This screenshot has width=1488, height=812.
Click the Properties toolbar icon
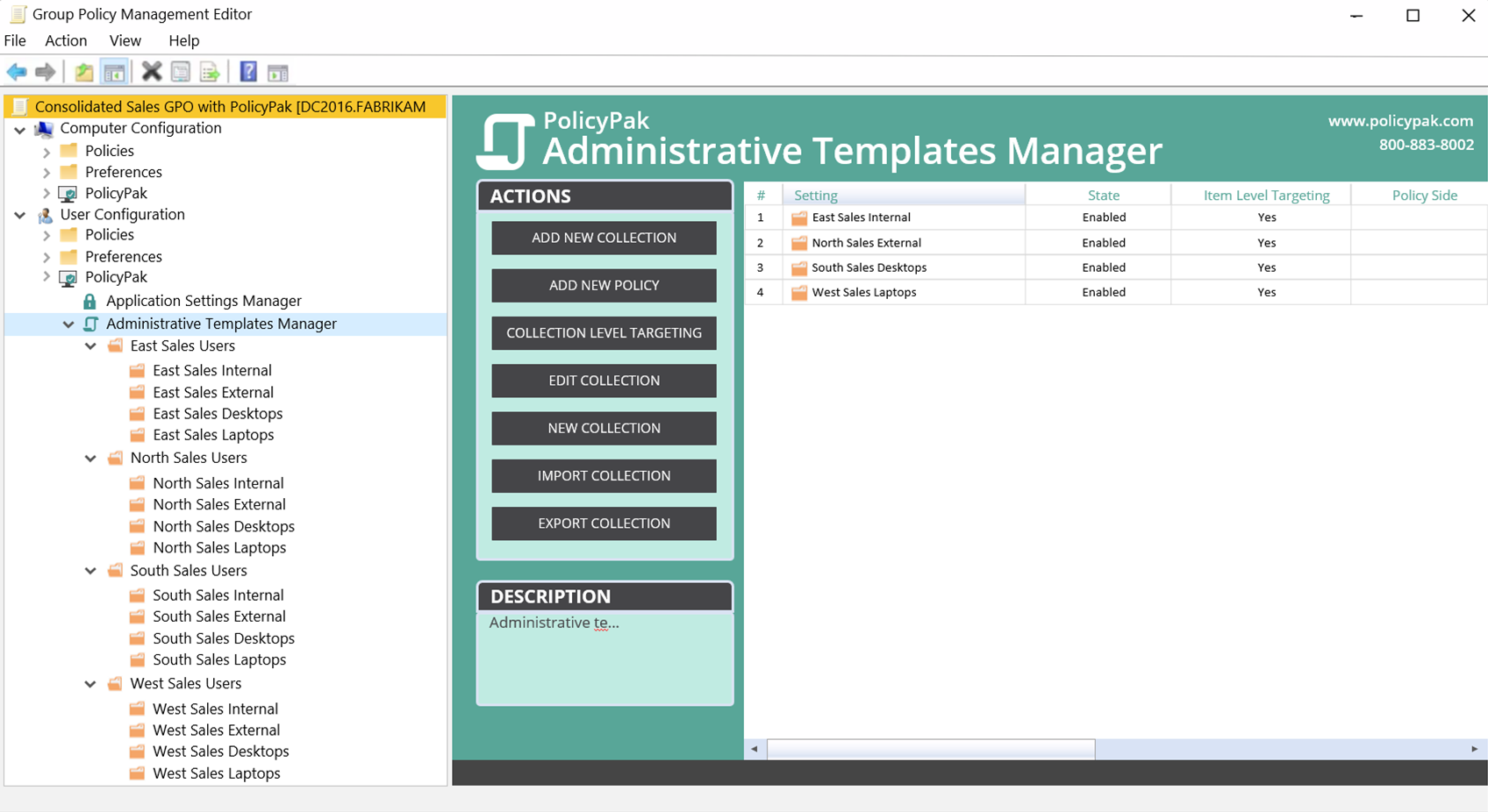(181, 72)
